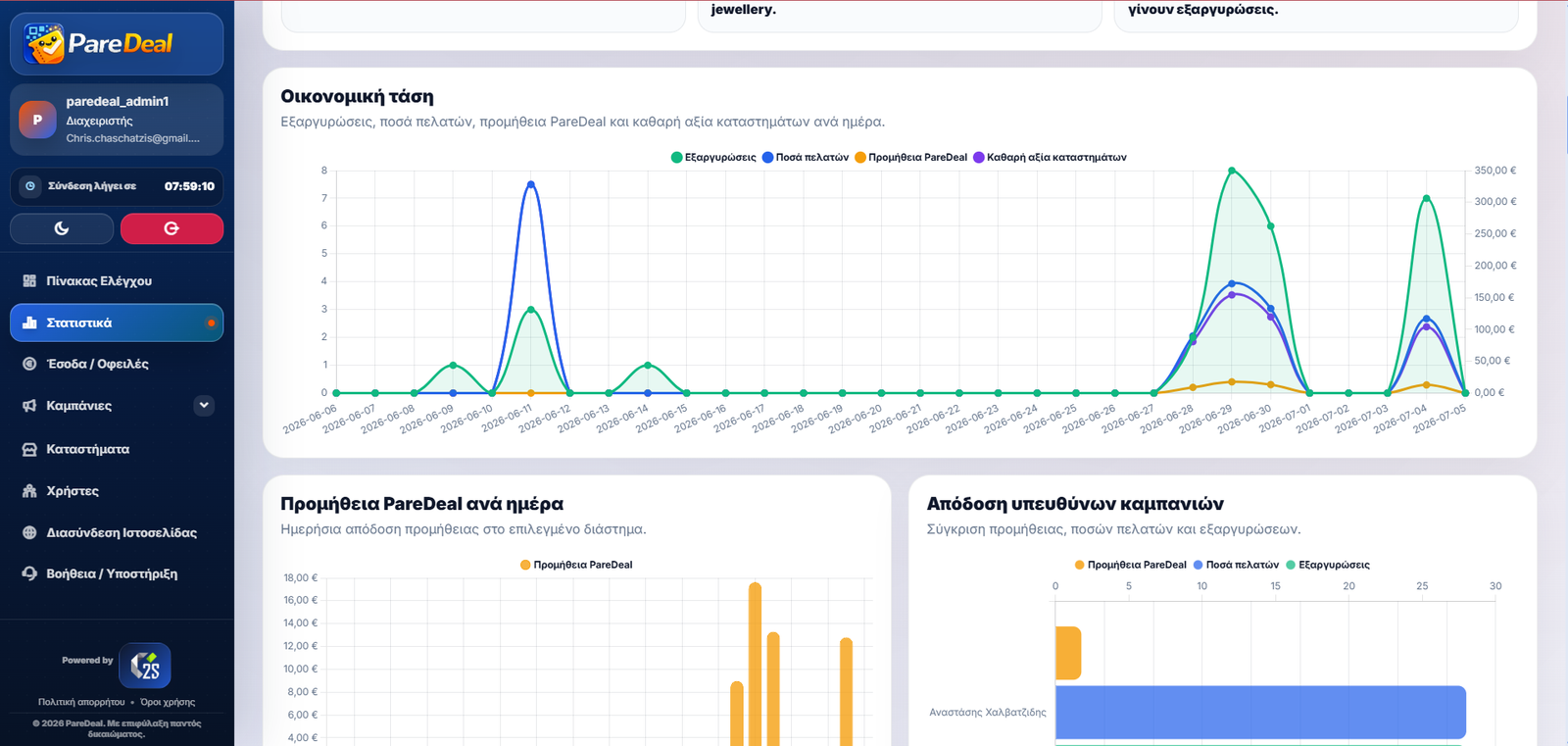This screenshot has width=1568, height=746.
Task: Toggle Ποσά πελατών series in trend legend
Action: coord(806,157)
